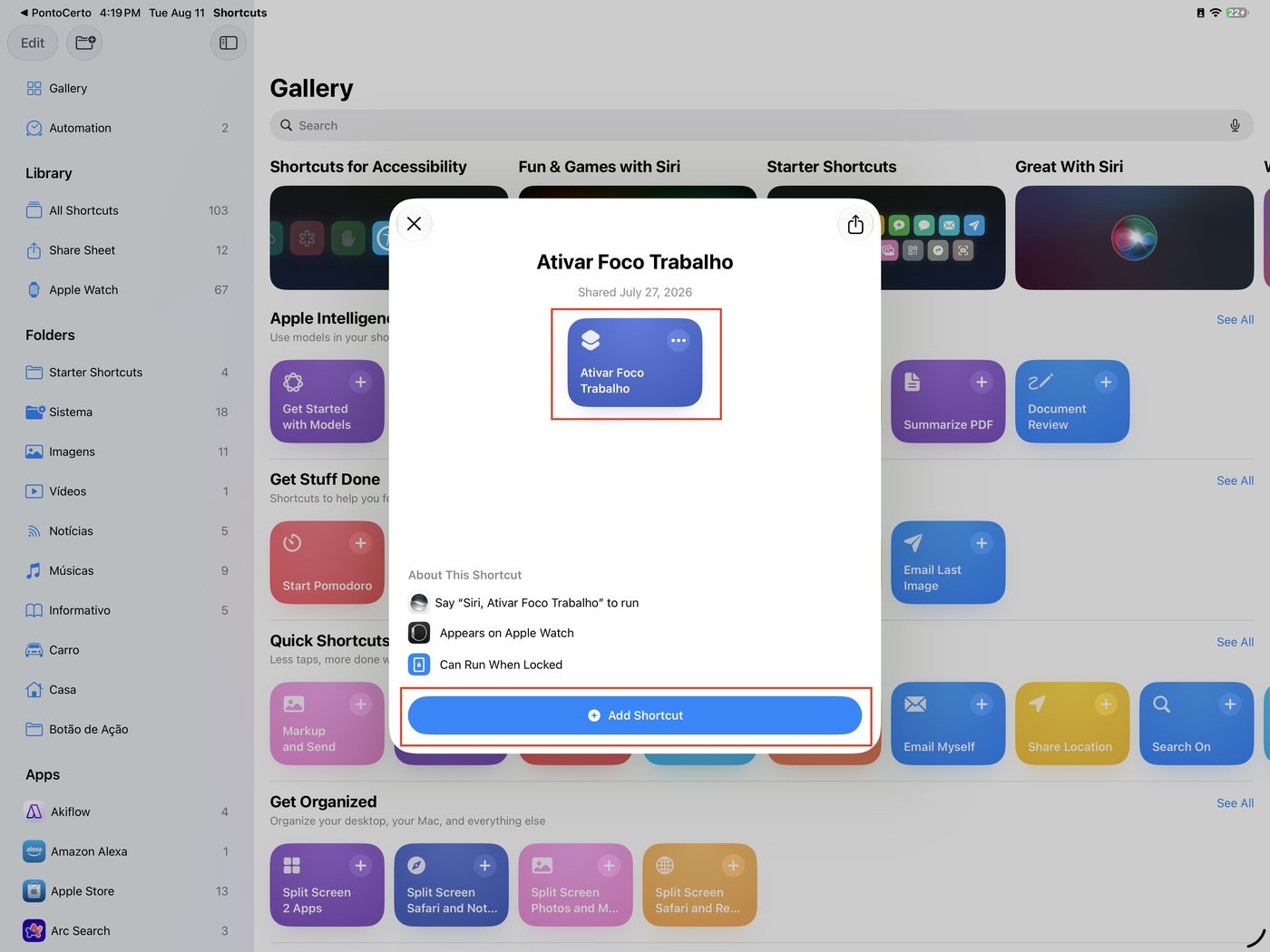Add the Split Screen 2 Apps shortcut via plus

[360, 866]
